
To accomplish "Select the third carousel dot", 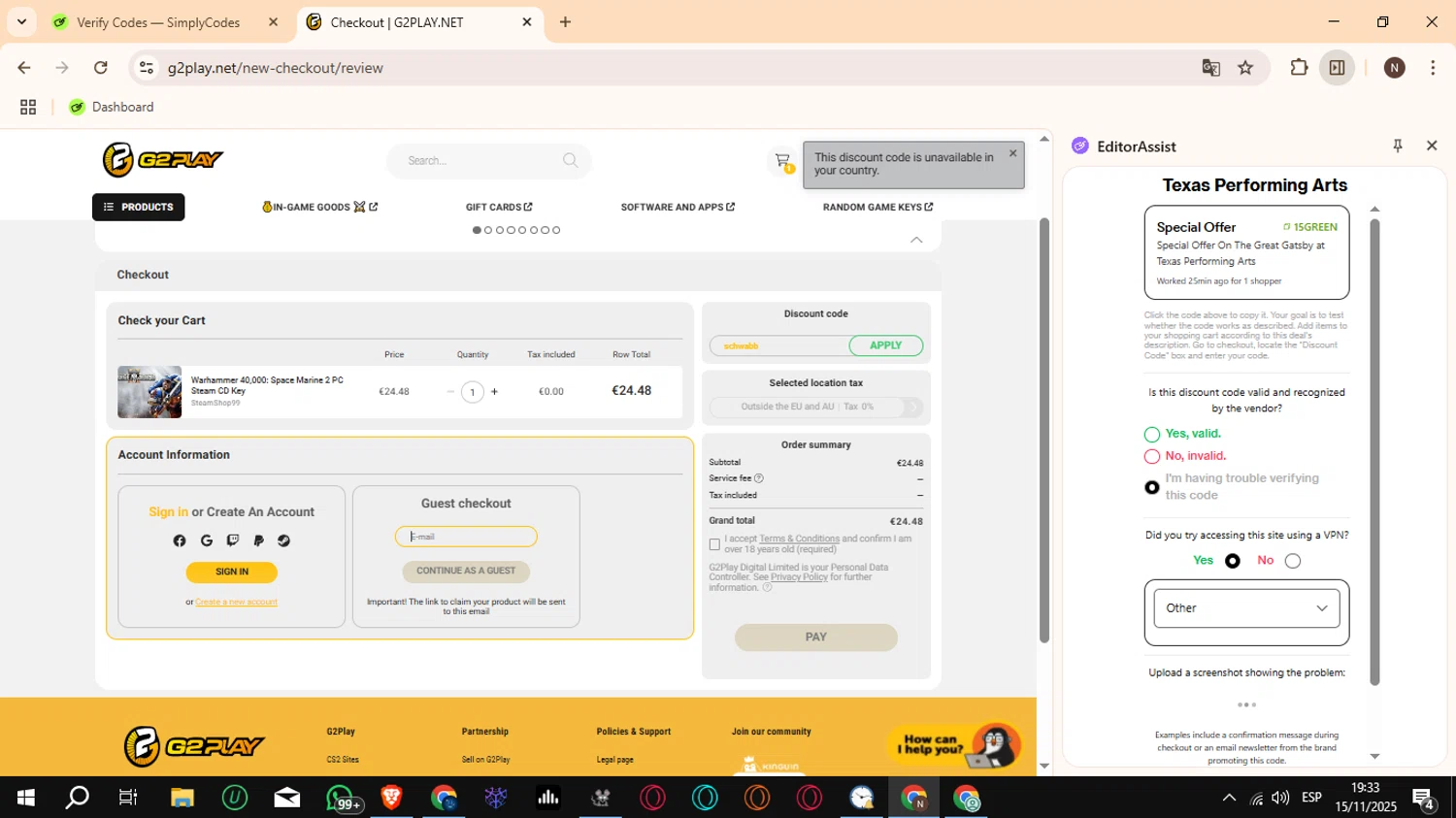I will pos(499,230).
